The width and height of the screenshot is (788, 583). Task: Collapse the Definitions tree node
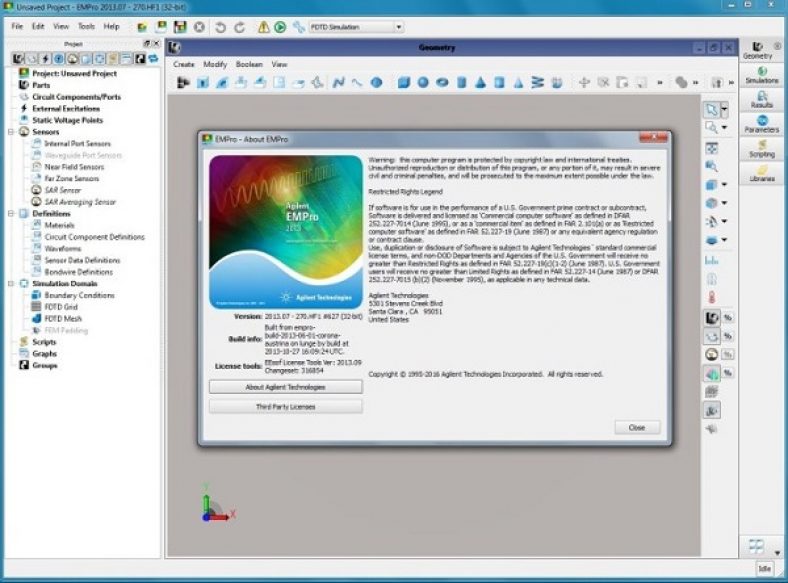(11, 214)
